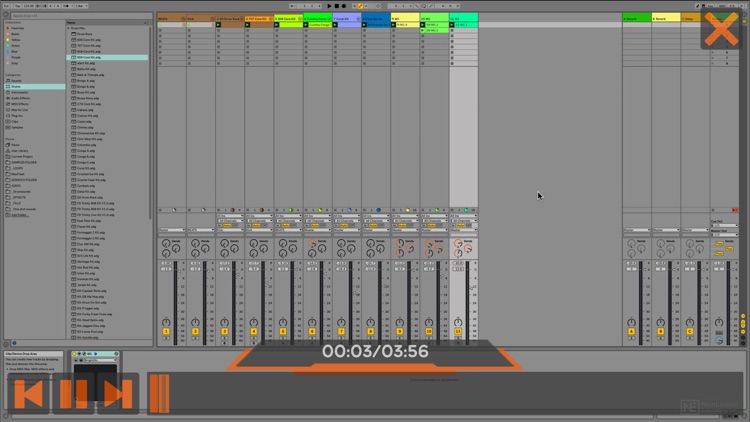The image size is (750, 422).
Task: Launch the second clip on track 10
Action: (x=422, y=30)
